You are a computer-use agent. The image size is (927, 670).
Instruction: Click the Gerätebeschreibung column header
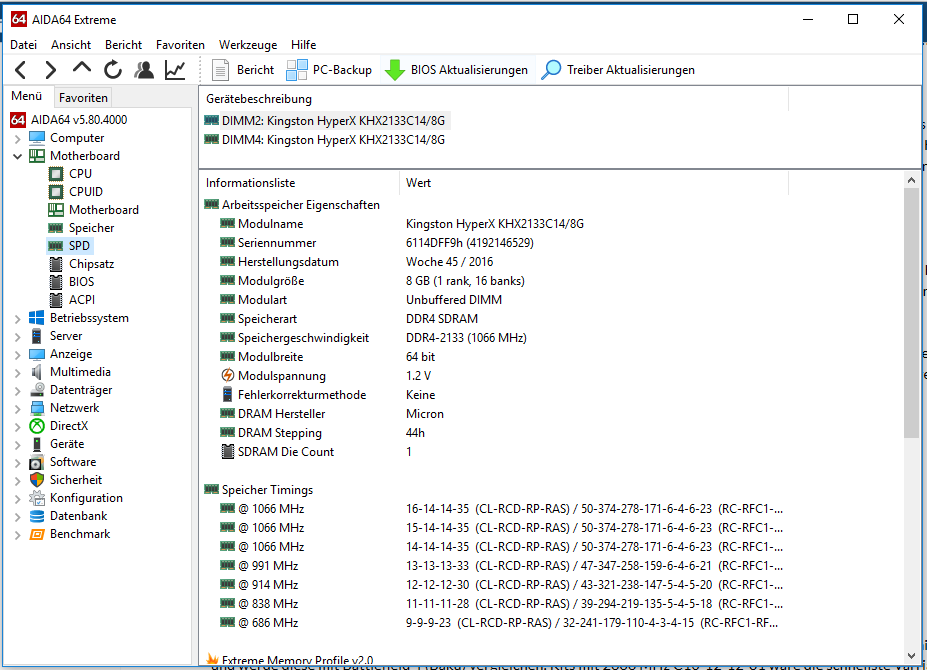coord(494,99)
